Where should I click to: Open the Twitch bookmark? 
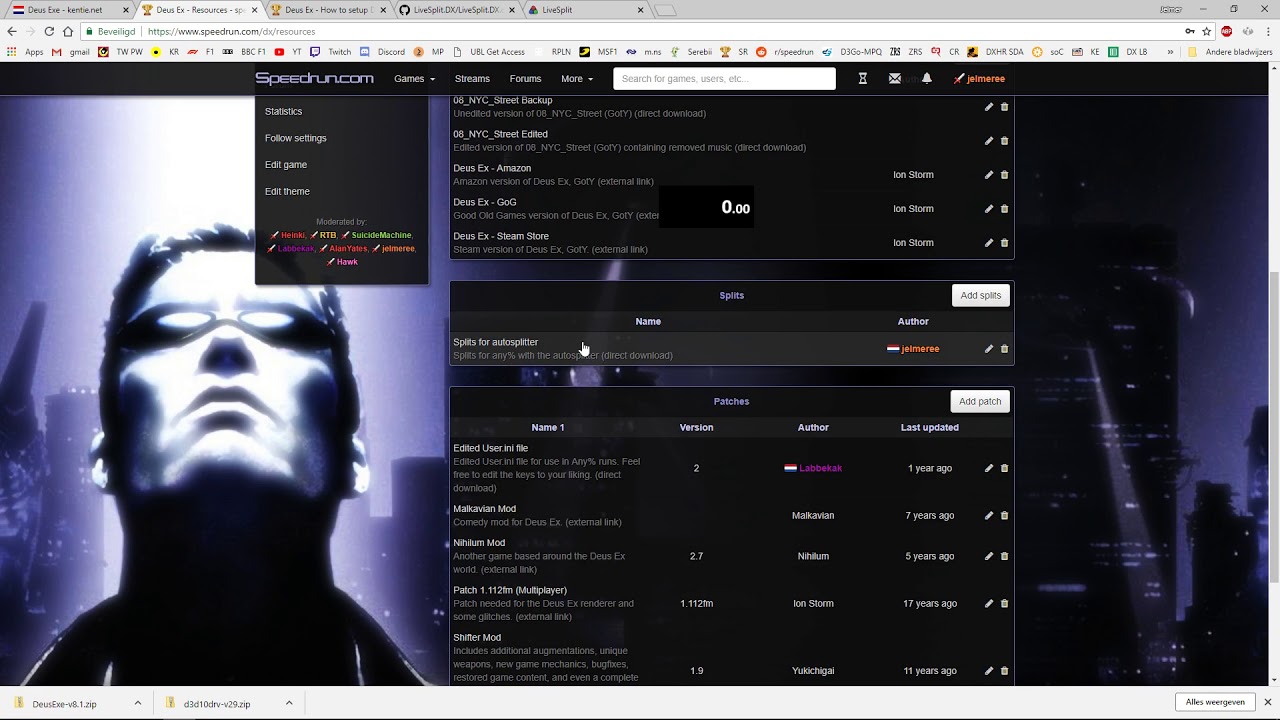(x=331, y=52)
